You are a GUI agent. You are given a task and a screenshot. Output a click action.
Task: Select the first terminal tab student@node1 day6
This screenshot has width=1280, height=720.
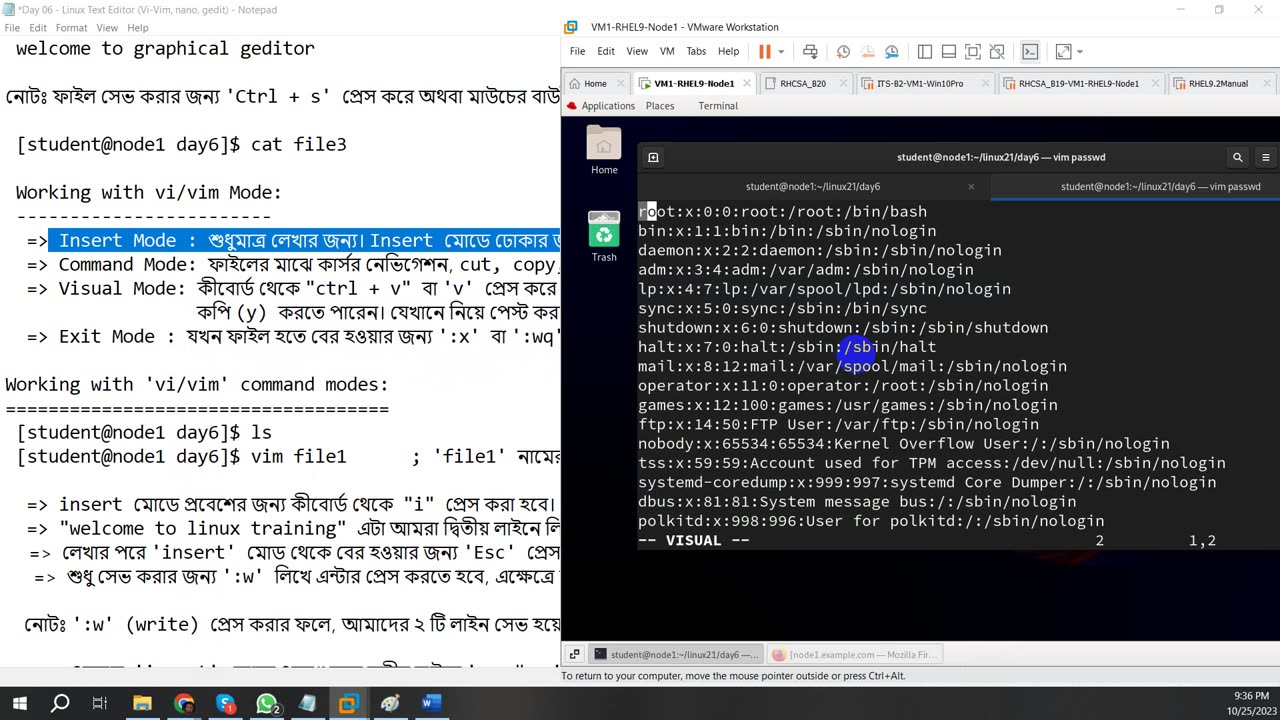click(812, 186)
